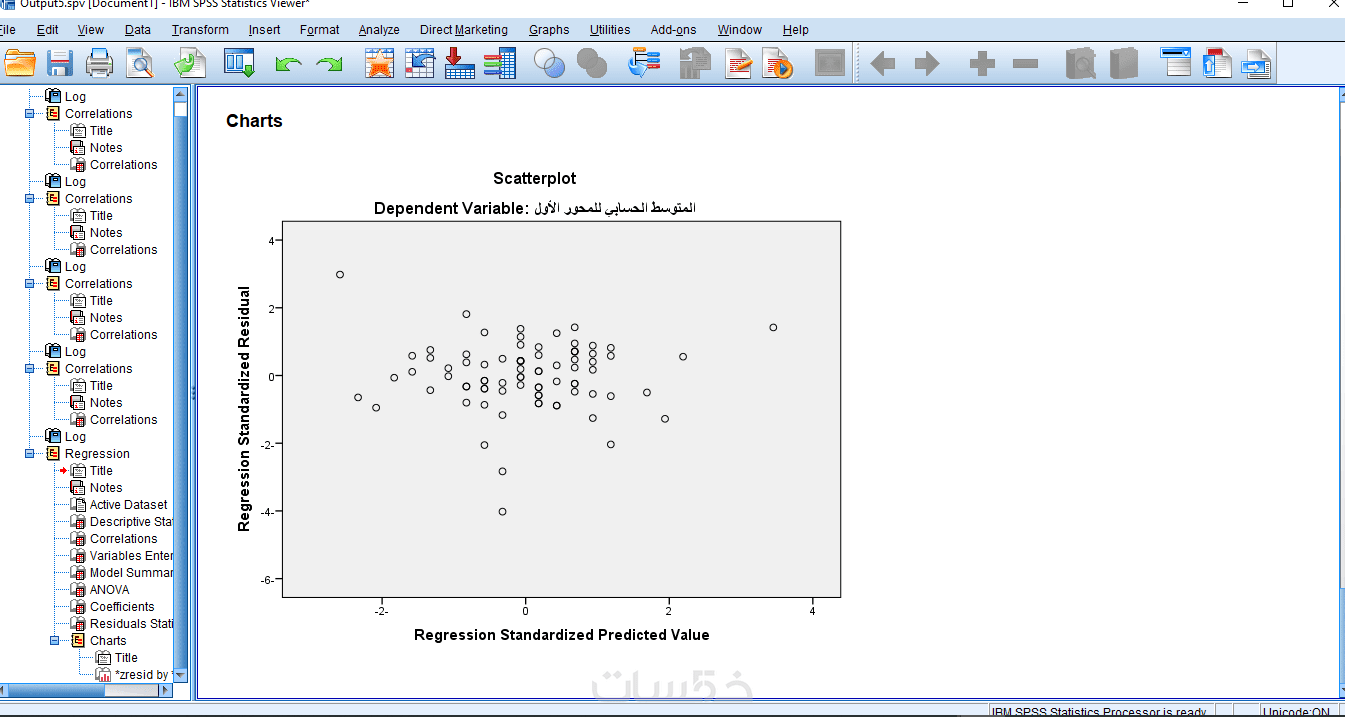Click the blue overlapping circles icon

pyautogui.click(x=549, y=65)
